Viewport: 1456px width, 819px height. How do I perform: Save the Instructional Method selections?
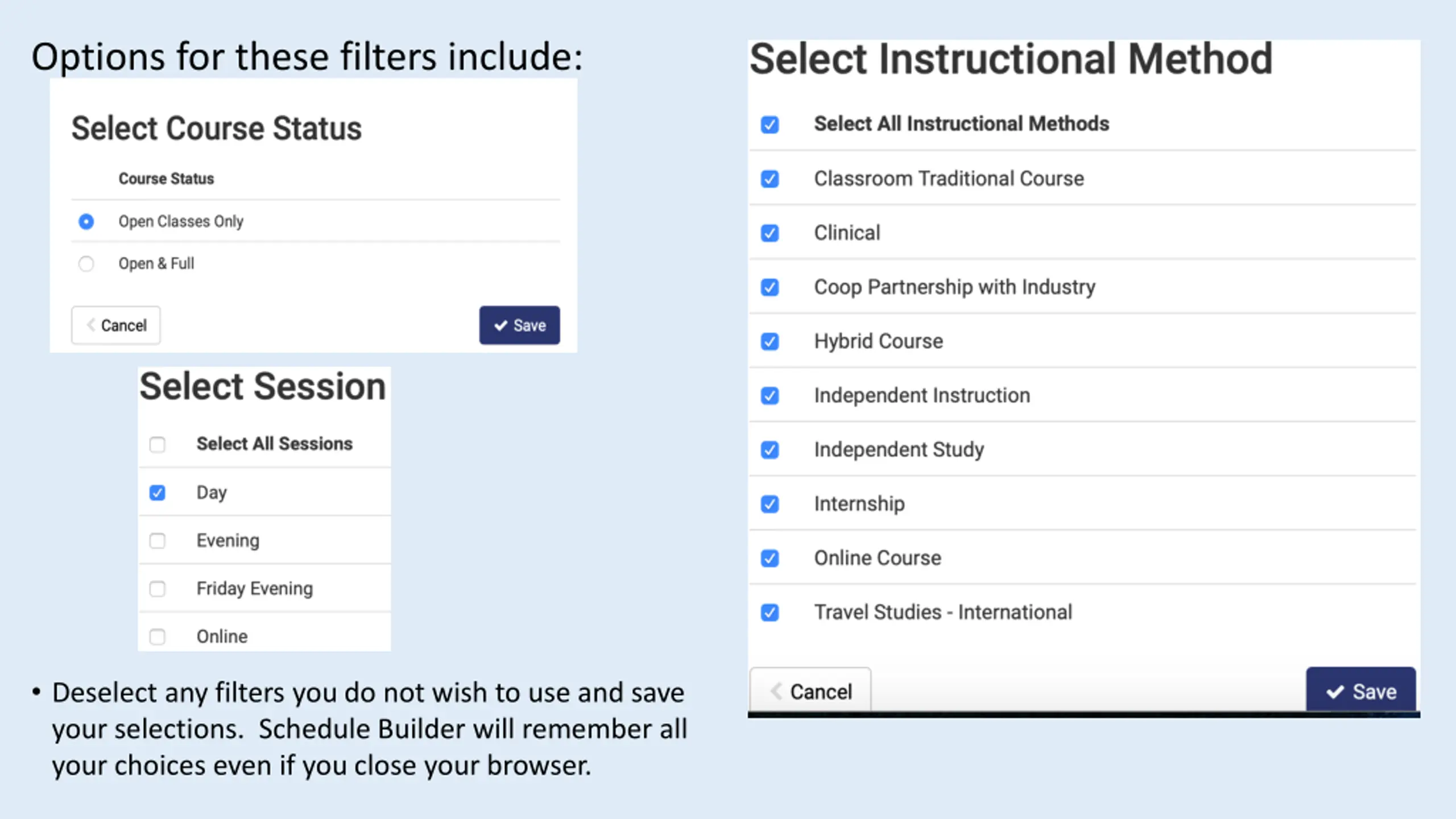[1360, 692]
